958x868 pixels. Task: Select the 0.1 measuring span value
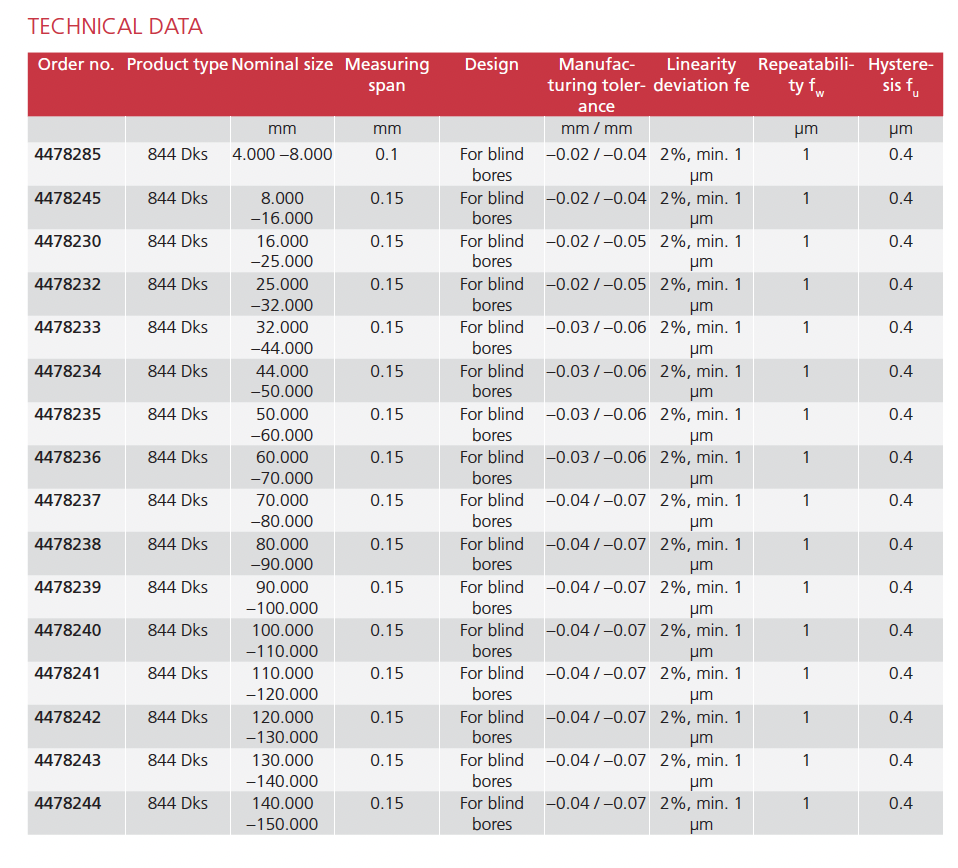(x=387, y=155)
